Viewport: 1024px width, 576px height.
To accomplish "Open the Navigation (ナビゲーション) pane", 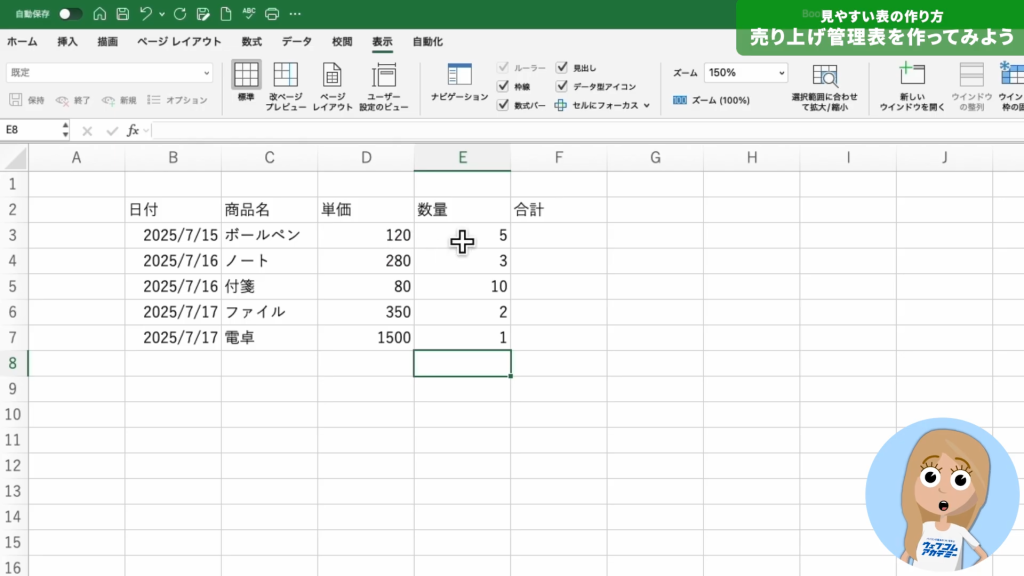I will click(x=459, y=82).
